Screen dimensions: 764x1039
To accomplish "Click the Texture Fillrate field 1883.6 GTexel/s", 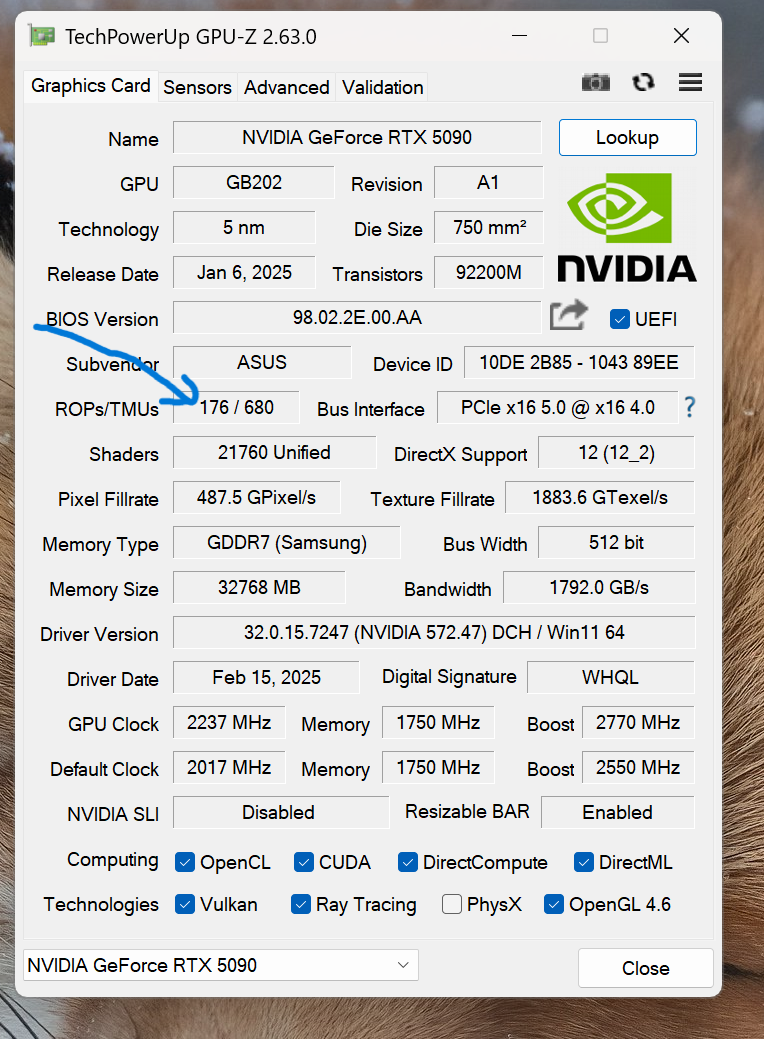I will pos(600,498).
